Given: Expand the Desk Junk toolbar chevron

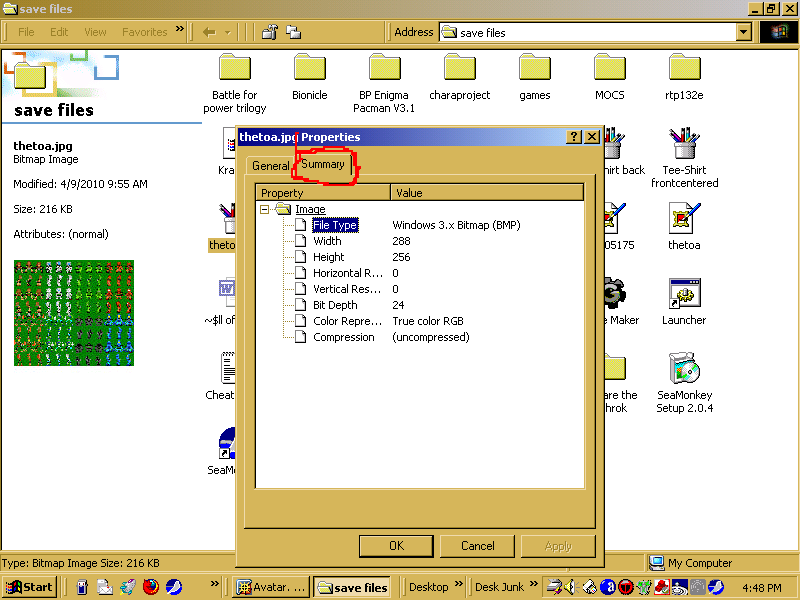Looking at the screenshot, I should (x=534, y=584).
